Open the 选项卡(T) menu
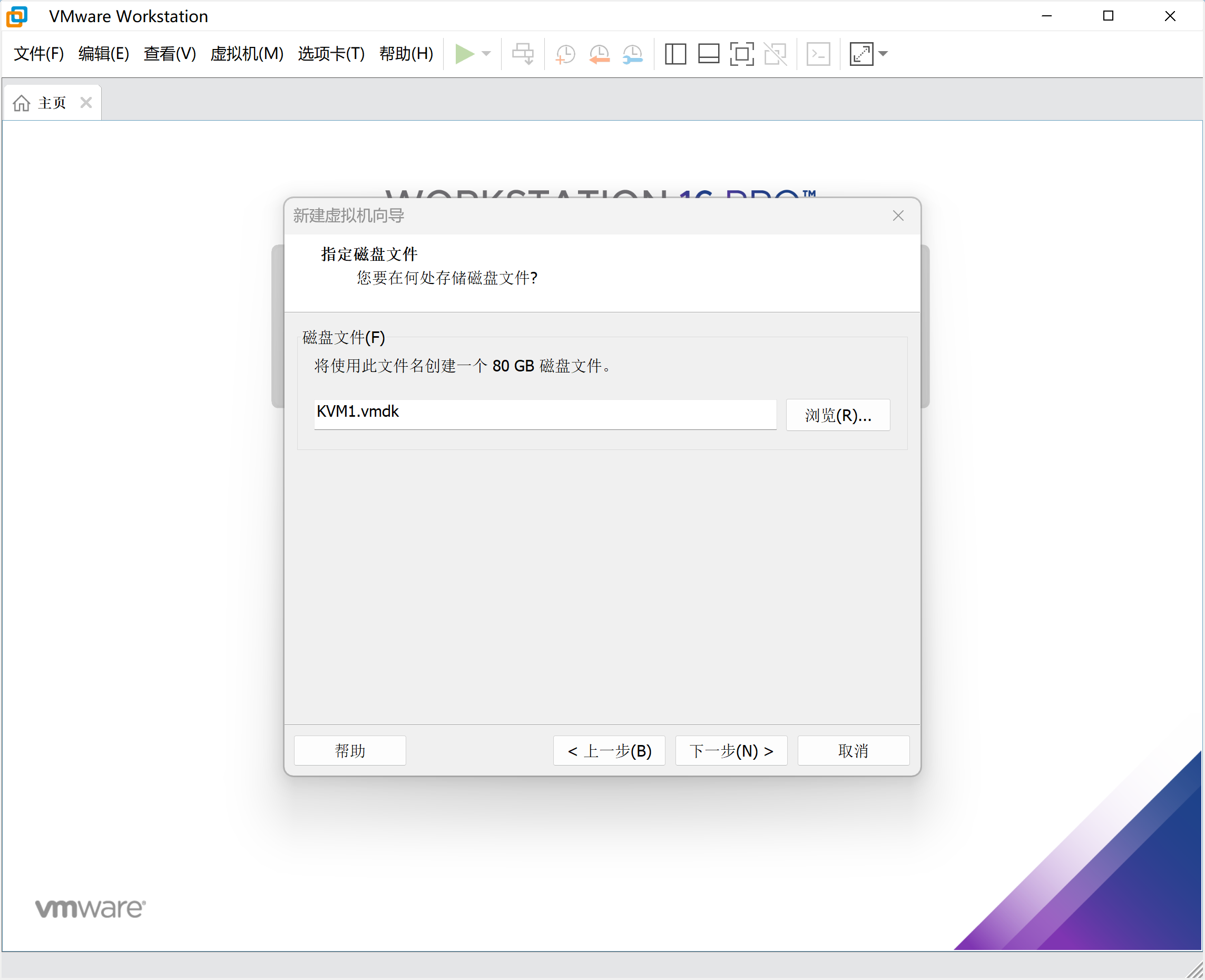The image size is (1205, 980). (x=331, y=54)
